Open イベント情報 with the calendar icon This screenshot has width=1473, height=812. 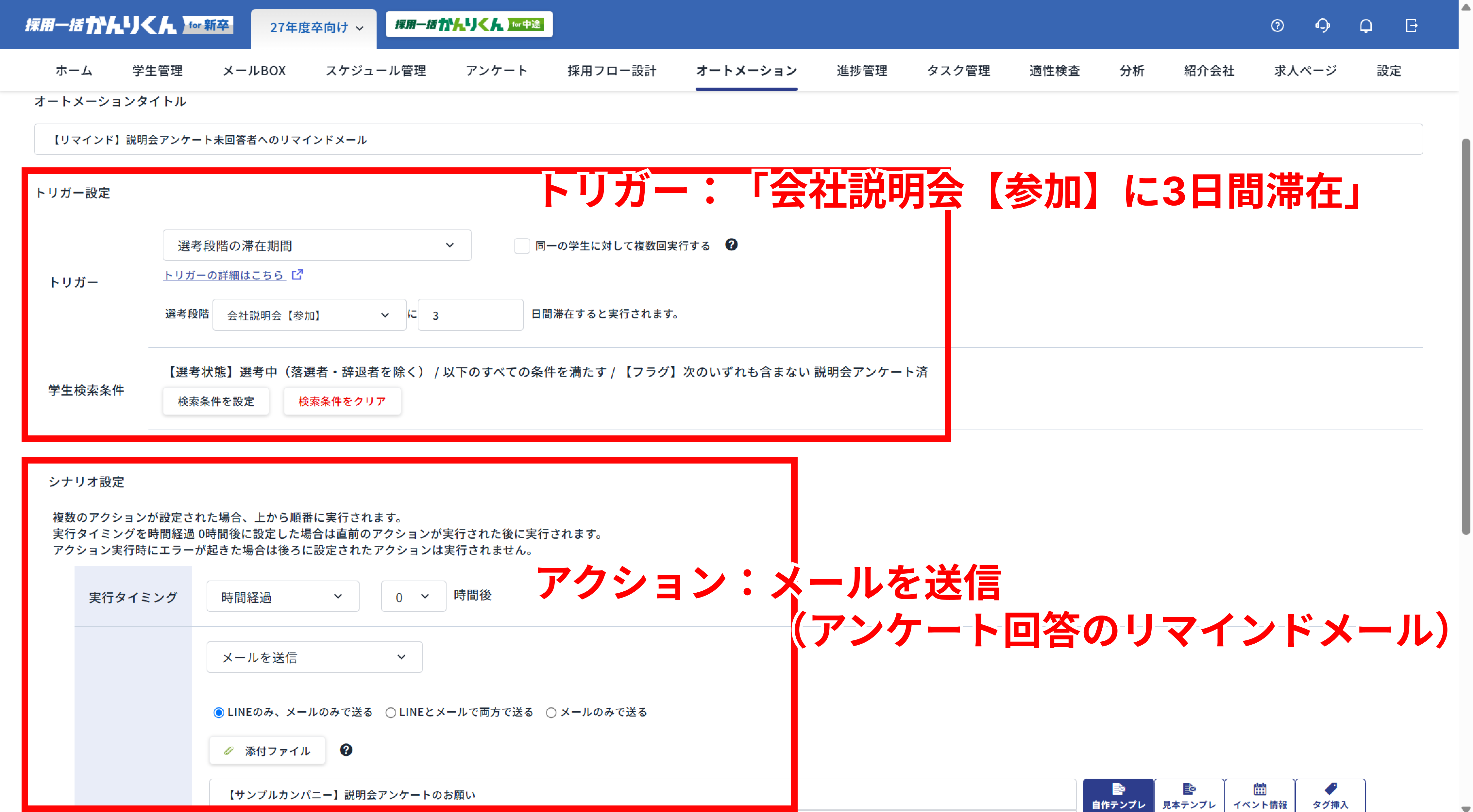1260,794
